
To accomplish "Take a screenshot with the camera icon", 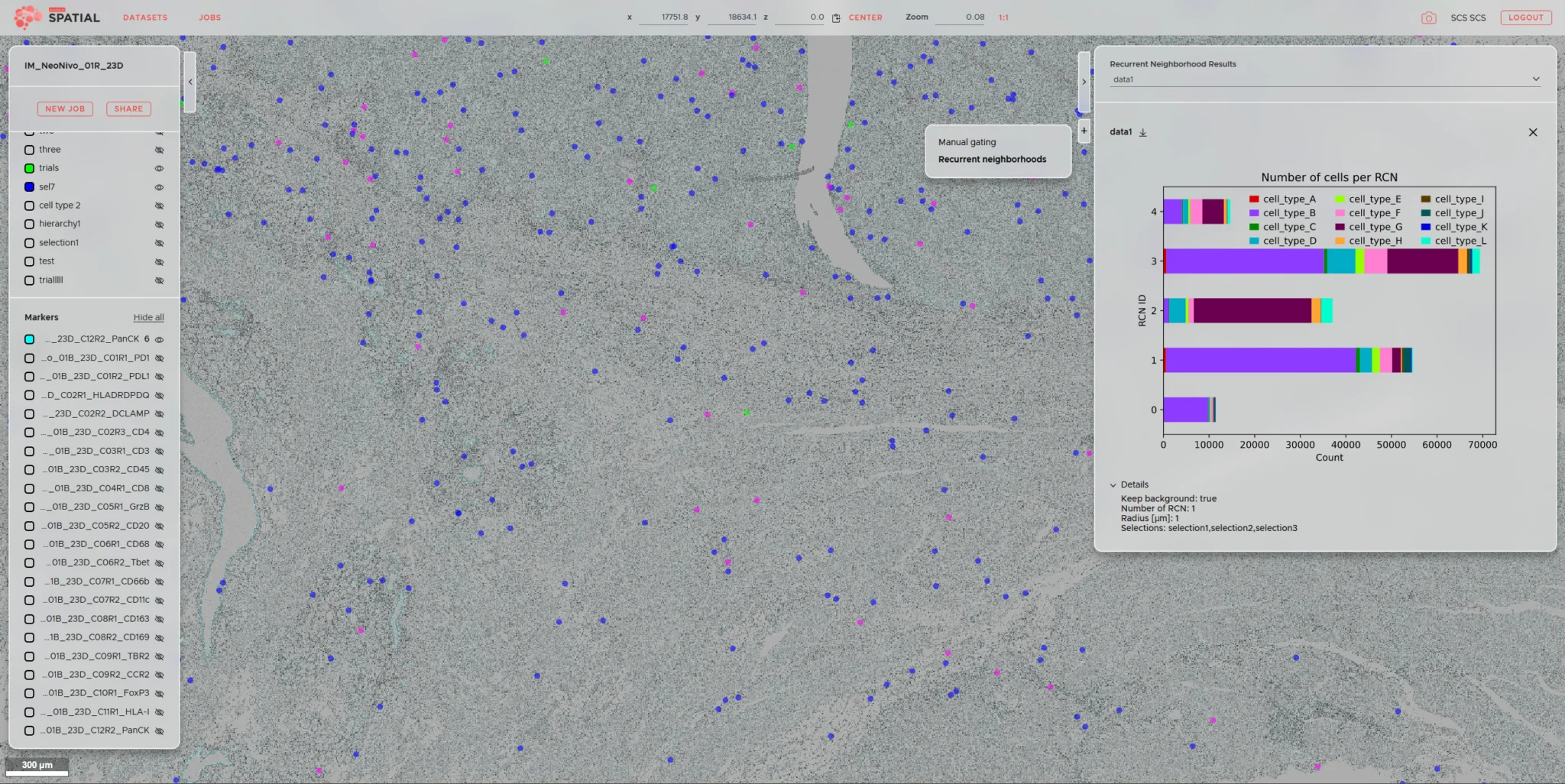I will (x=1428, y=18).
